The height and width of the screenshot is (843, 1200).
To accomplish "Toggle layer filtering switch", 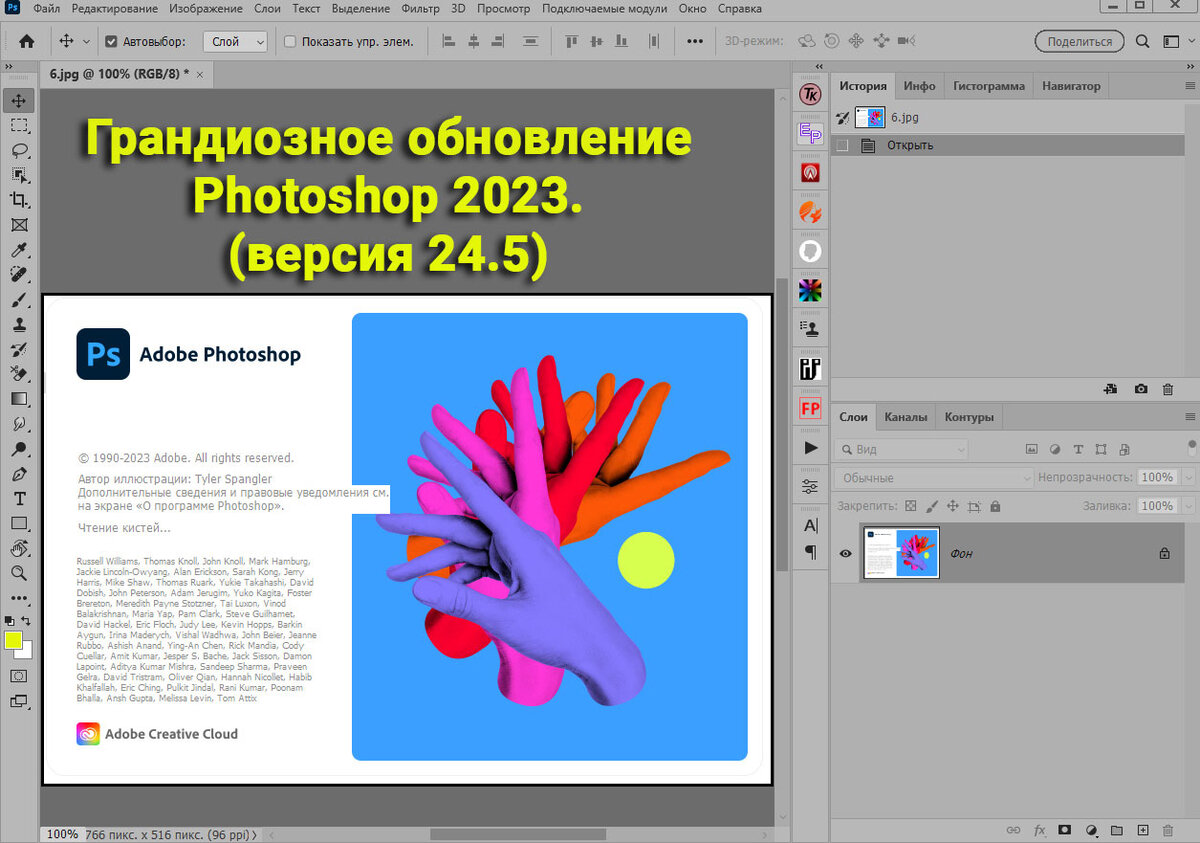I will (1192, 448).
